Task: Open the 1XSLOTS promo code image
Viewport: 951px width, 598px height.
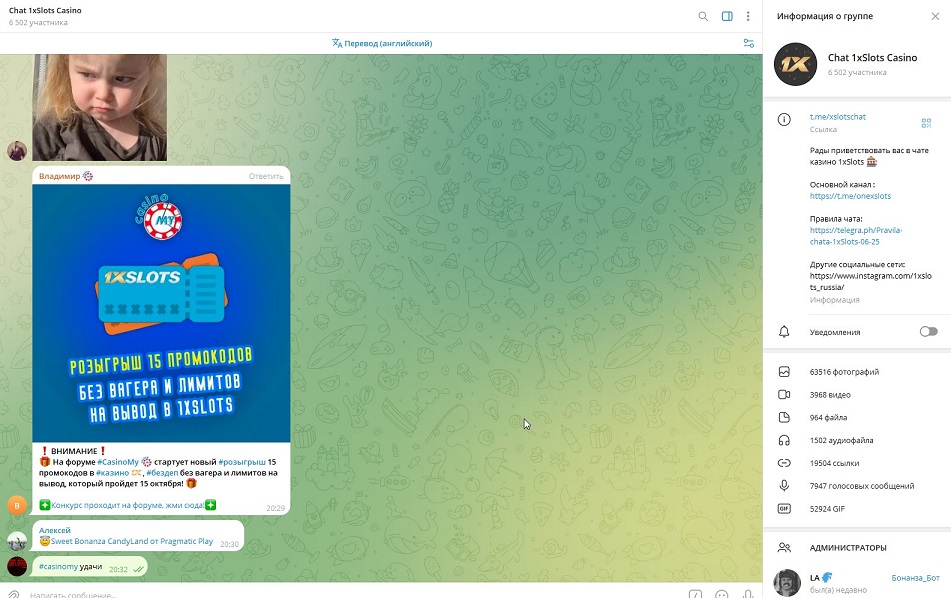Action: pyautogui.click(x=161, y=313)
